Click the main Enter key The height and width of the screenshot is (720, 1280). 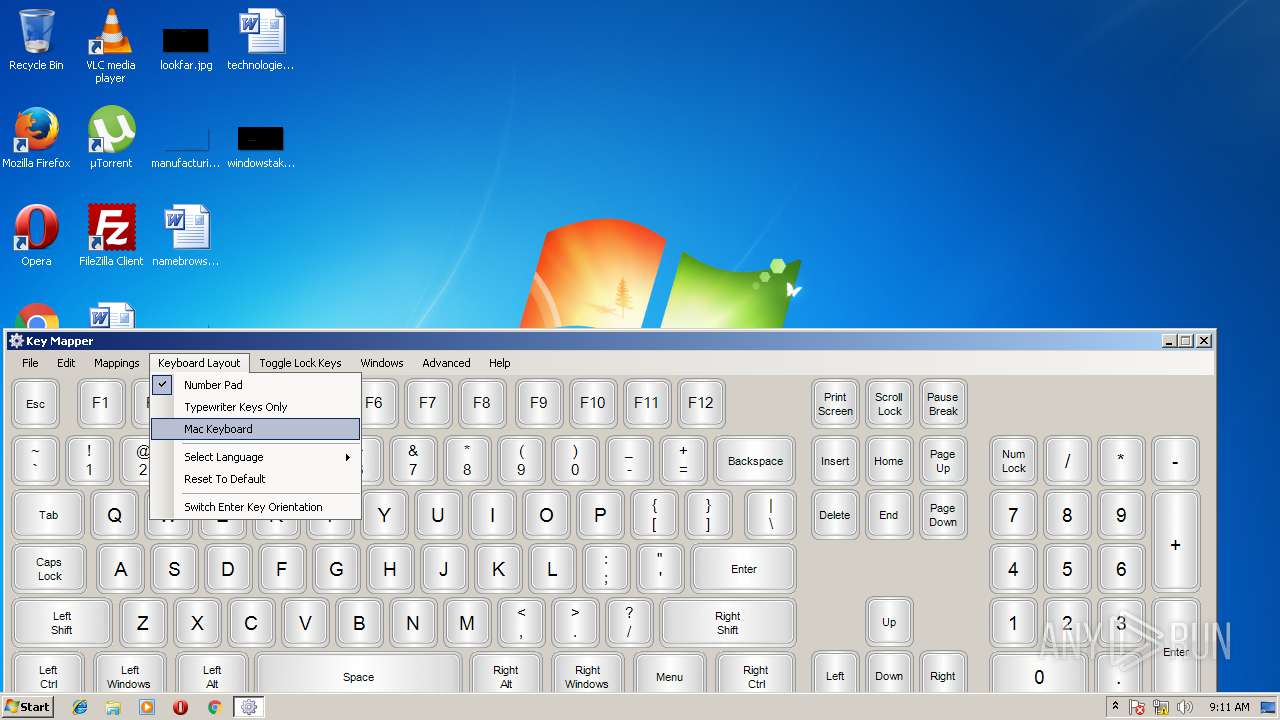[744, 569]
